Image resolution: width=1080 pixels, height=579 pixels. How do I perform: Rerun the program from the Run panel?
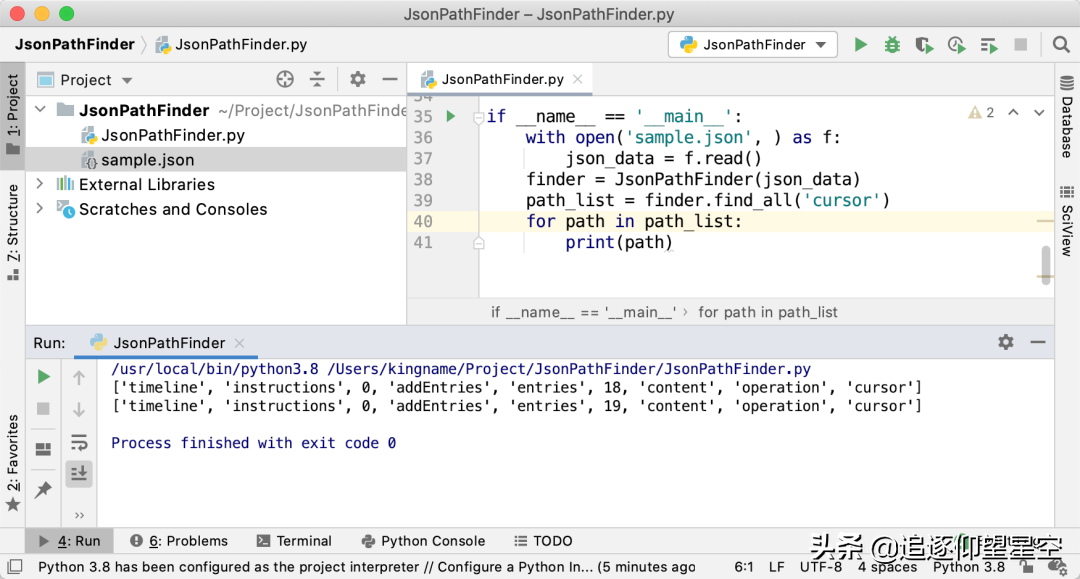pos(43,377)
